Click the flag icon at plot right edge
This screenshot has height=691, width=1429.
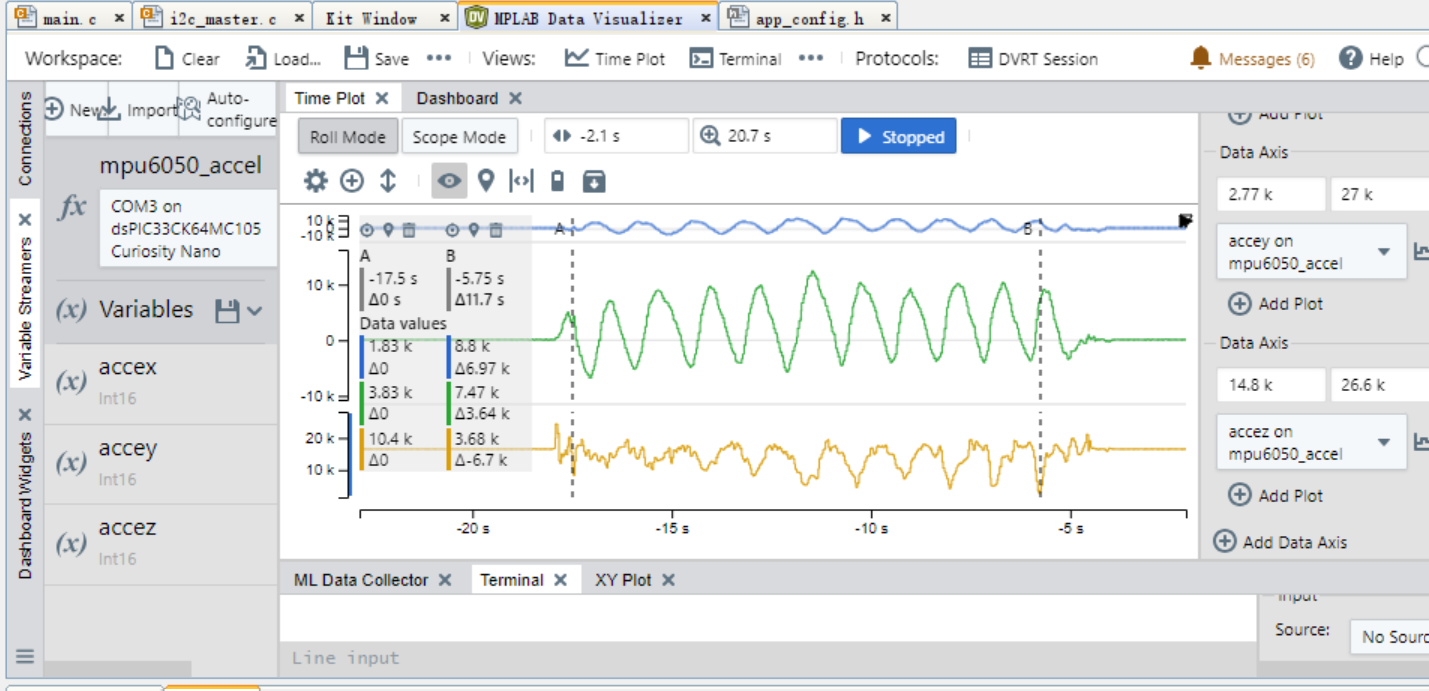(1187, 221)
